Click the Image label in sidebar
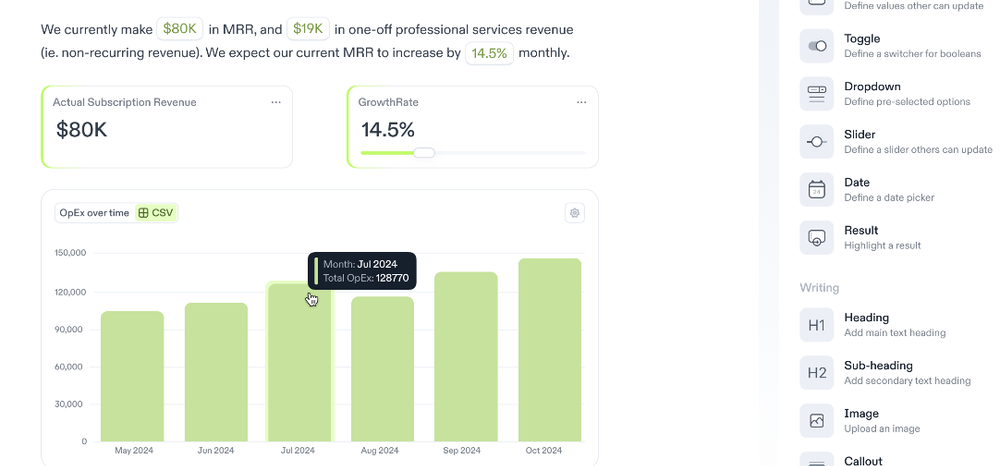 (x=861, y=414)
